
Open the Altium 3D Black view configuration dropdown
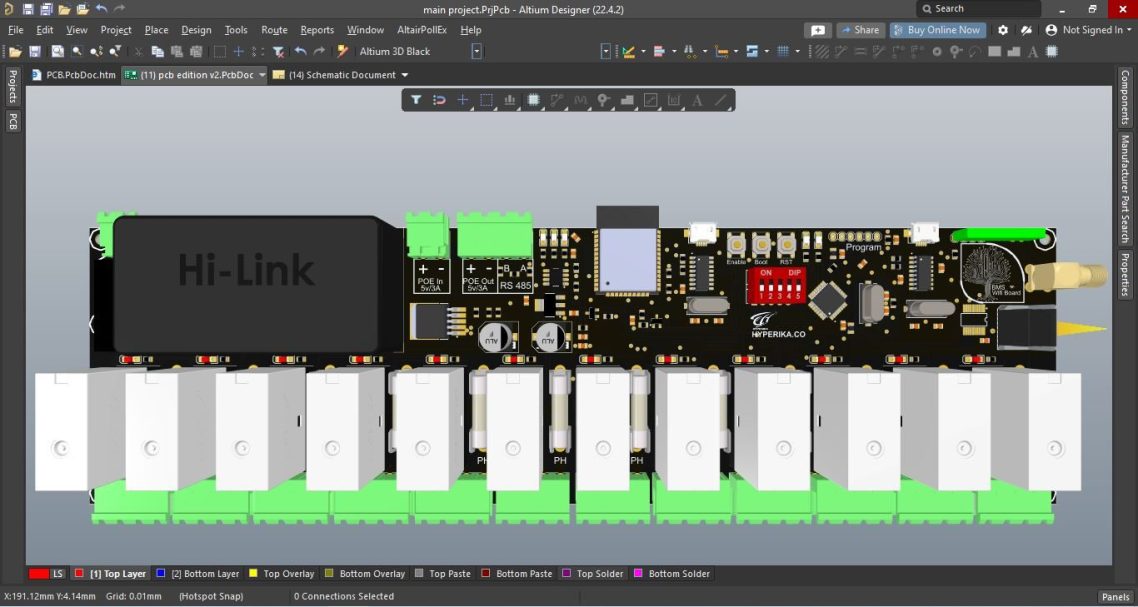point(477,52)
